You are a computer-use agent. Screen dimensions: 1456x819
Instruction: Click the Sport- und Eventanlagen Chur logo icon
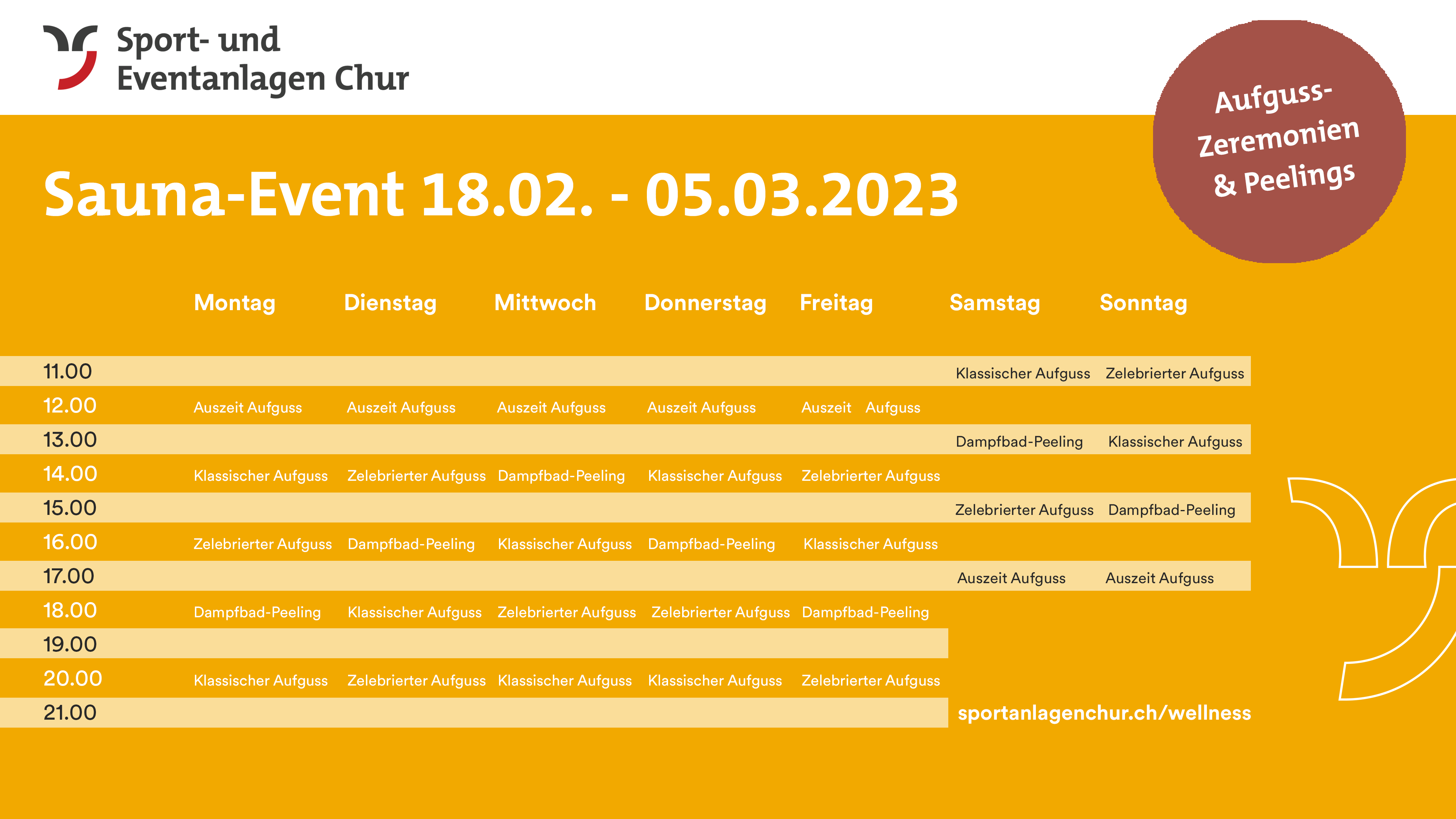pos(71,57)
